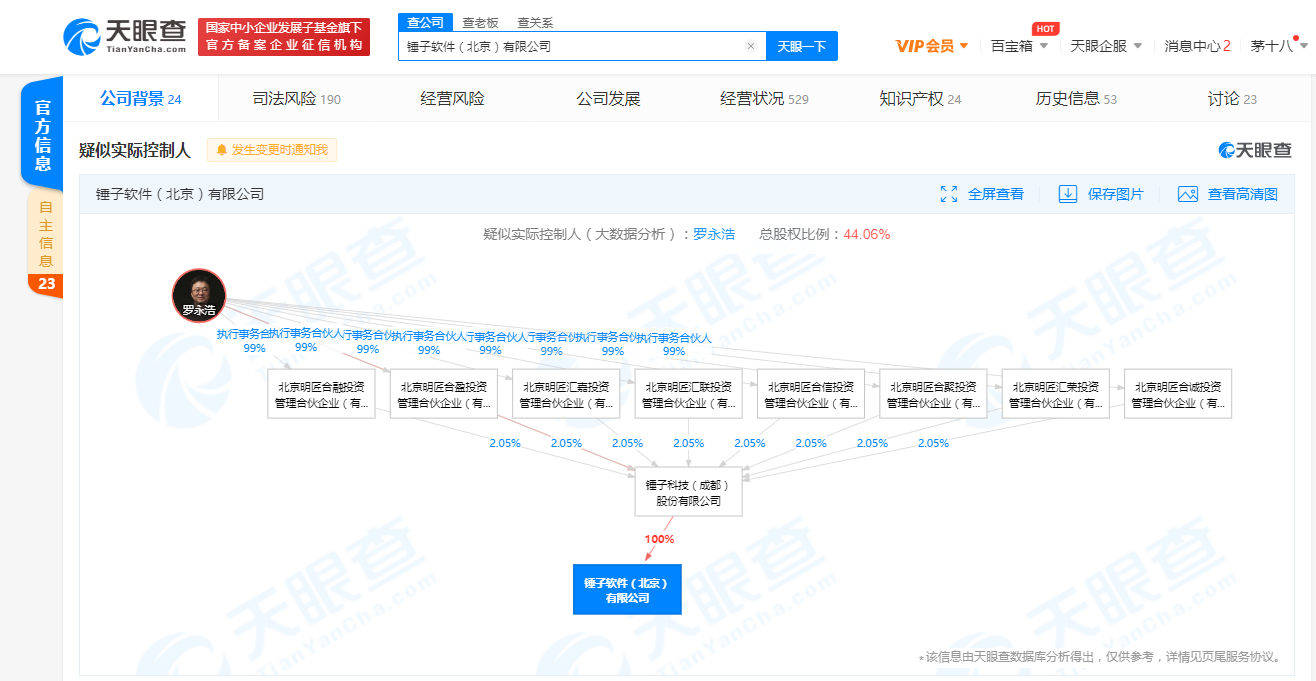Select the 锤子科技(成都)股份有限公司 node

[x=688, y=491]
